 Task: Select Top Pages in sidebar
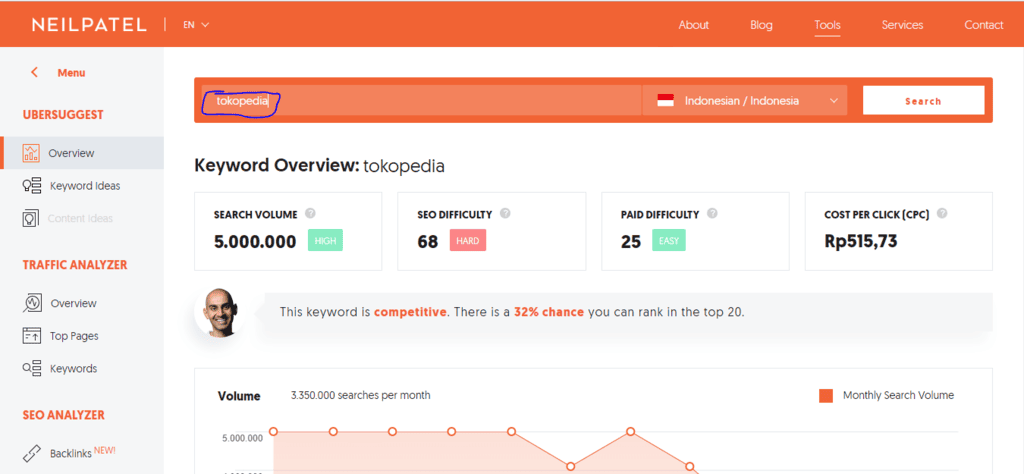coord(74,336)
